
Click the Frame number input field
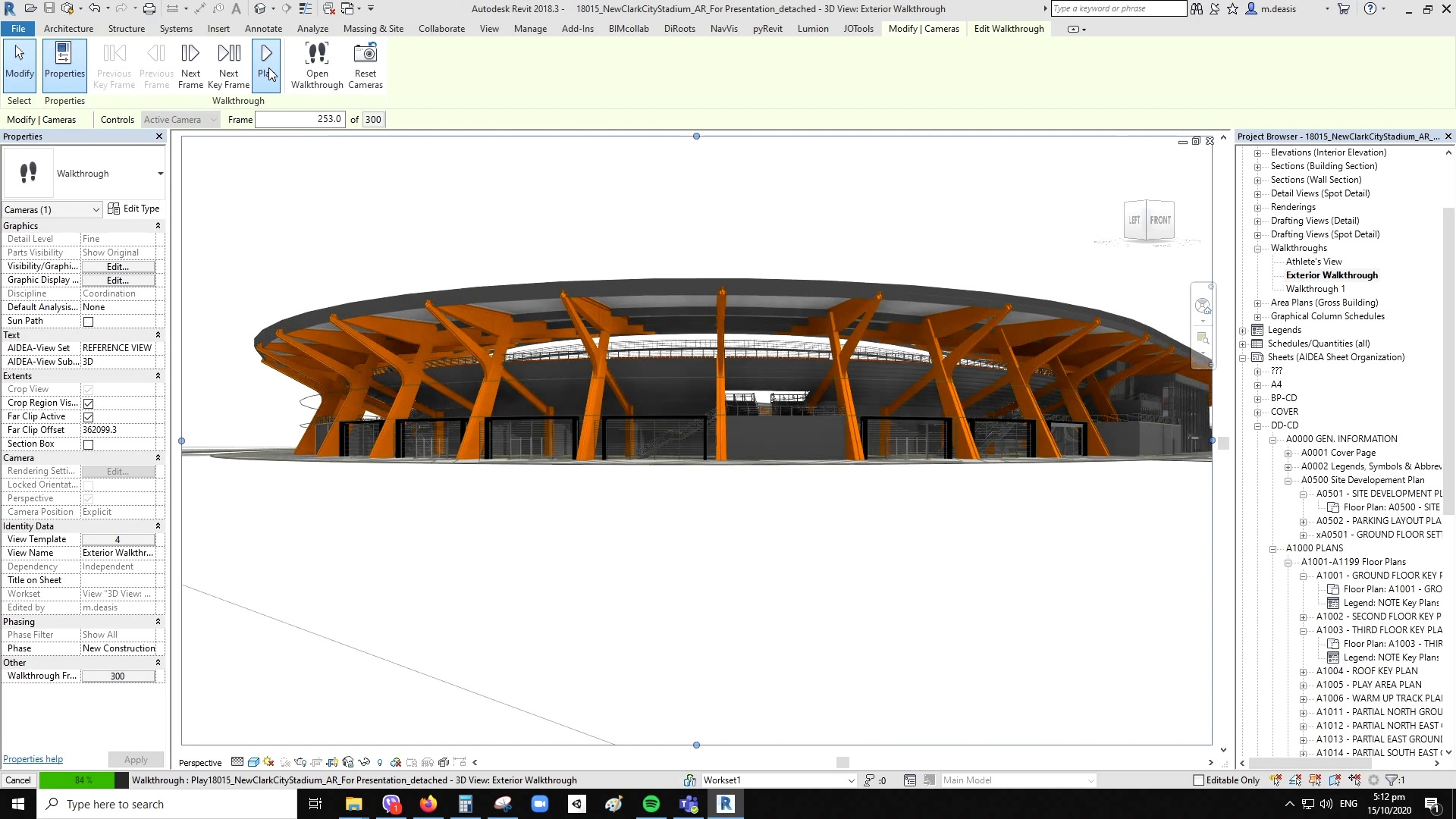point(300,119)
